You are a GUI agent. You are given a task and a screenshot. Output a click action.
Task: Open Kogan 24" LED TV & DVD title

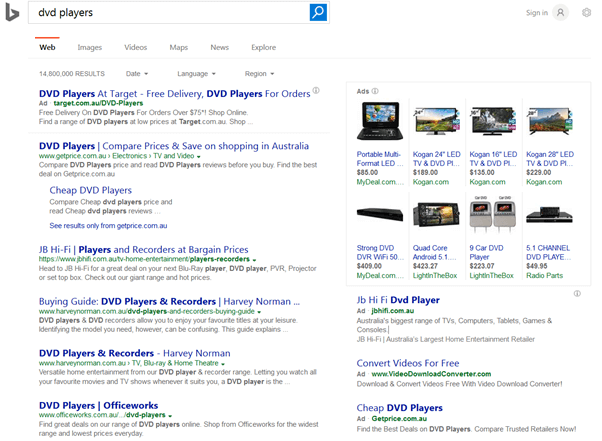click(437, 159)
